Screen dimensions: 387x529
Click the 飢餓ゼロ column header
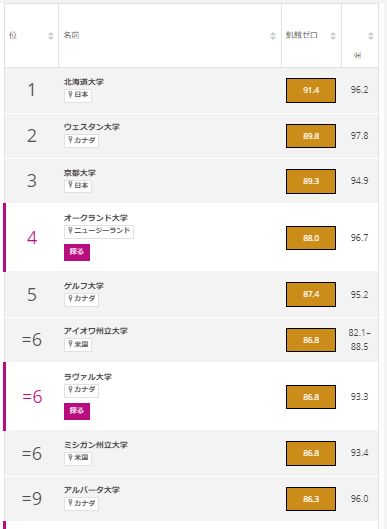301,35
